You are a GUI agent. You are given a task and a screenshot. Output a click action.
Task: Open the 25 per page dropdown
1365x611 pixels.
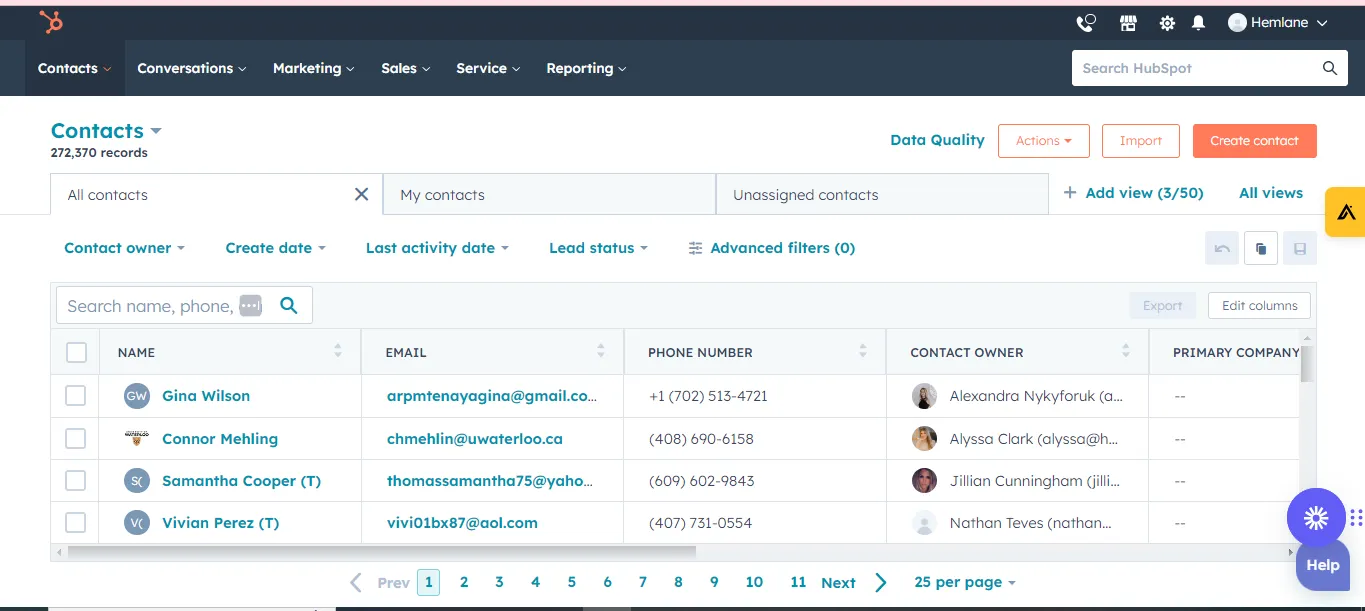click(x=964, y=582)
